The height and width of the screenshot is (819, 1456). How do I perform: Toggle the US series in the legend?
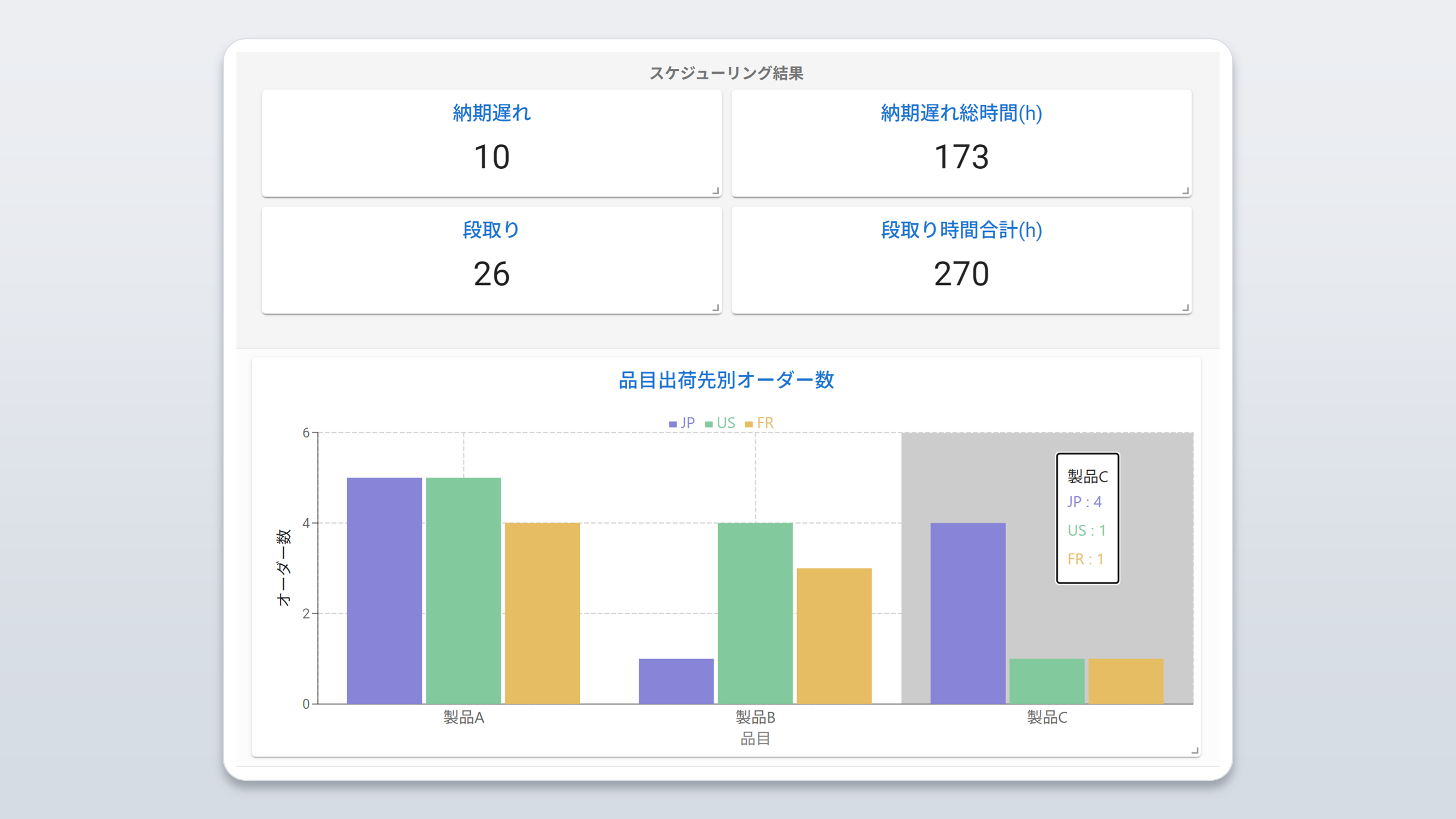720,423
